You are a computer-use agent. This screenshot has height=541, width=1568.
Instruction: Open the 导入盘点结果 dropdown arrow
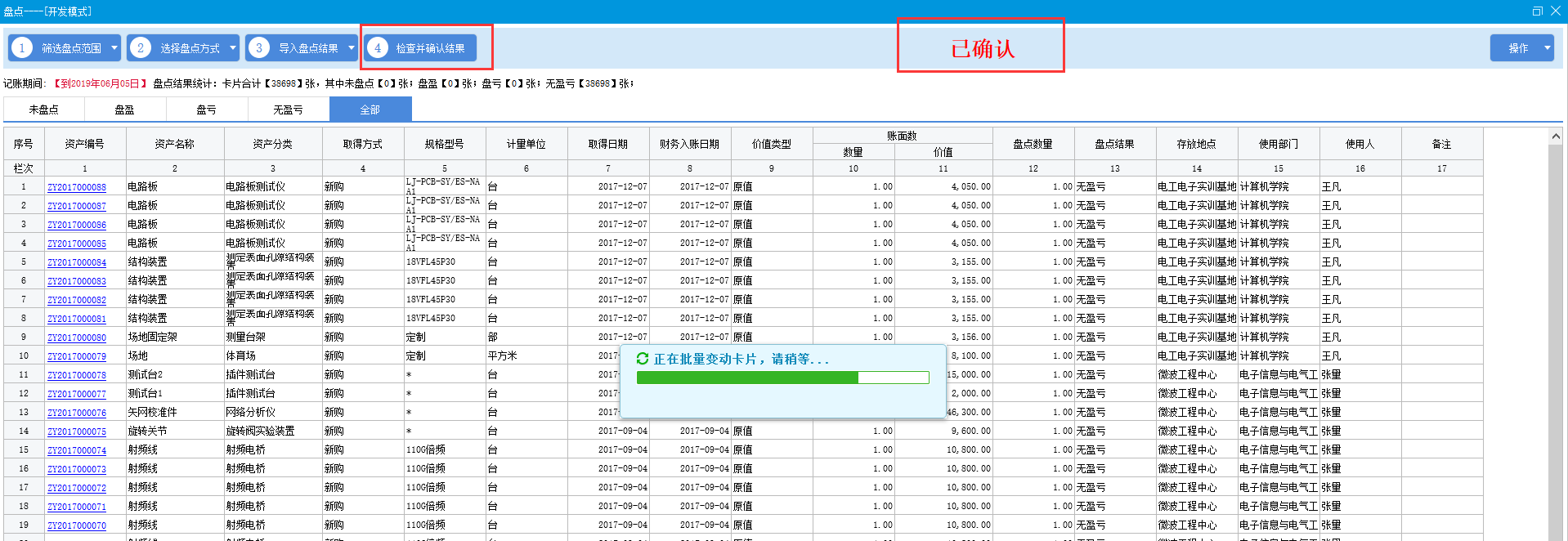pos(352,48)
